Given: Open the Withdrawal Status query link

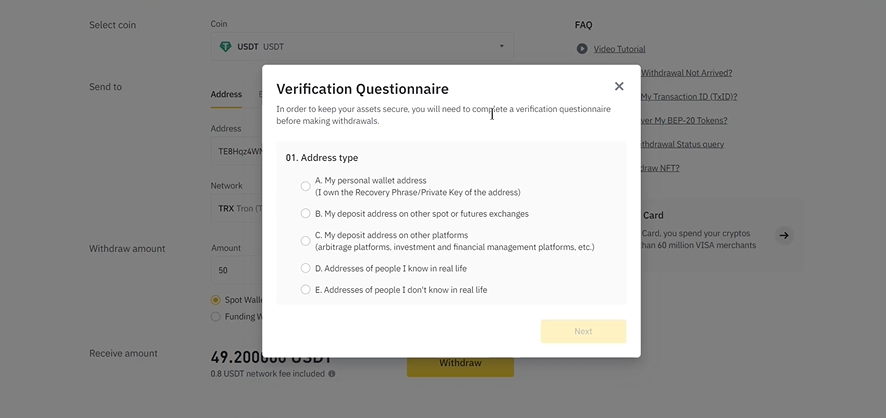Looking at the screenshot, I should click(x=682, y=144).
